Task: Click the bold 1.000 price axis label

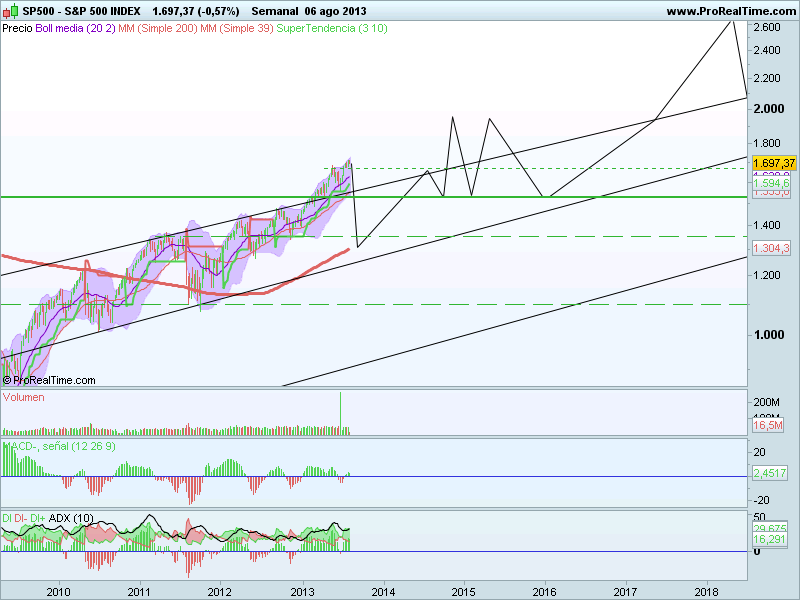Action: coord(768,335)
